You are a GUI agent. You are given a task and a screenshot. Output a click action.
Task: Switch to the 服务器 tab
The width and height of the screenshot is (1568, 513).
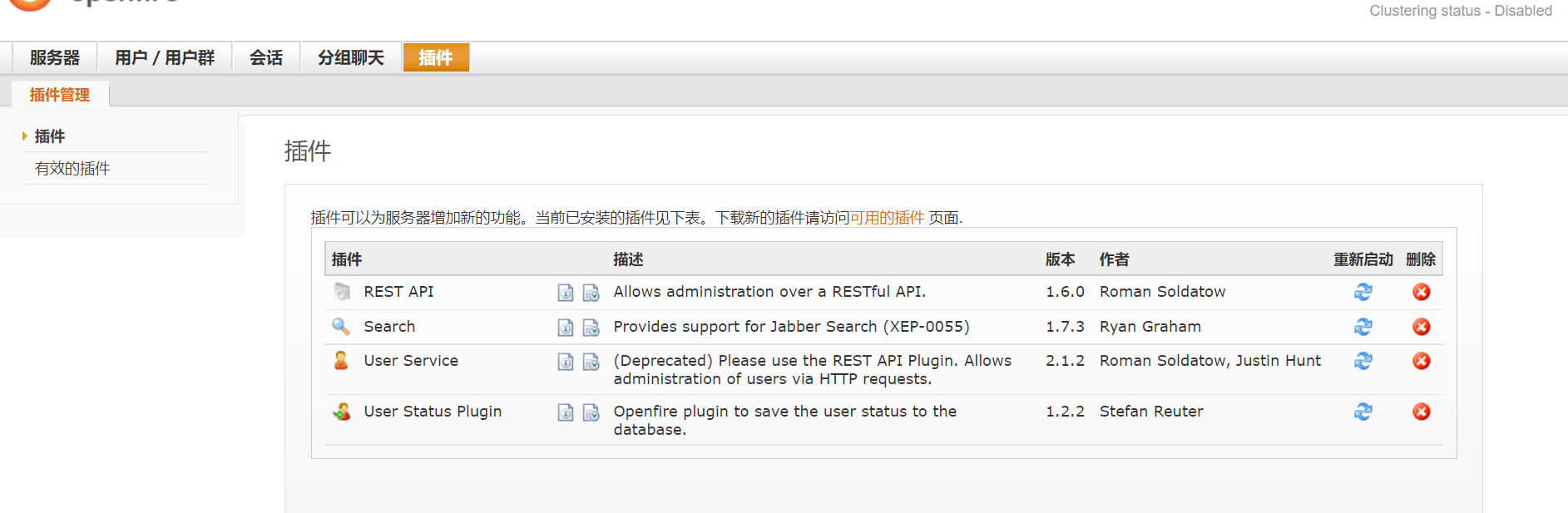click(55, 57)
